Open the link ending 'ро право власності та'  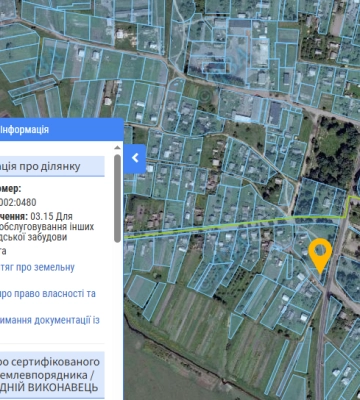tap(48, 294)
